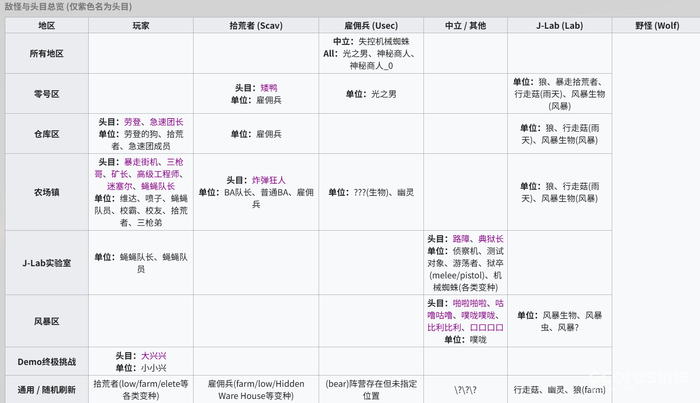The width and height of the screenshot is (700, 403).
Task: Click the 零号区 row header
Action: coord(46,94)
